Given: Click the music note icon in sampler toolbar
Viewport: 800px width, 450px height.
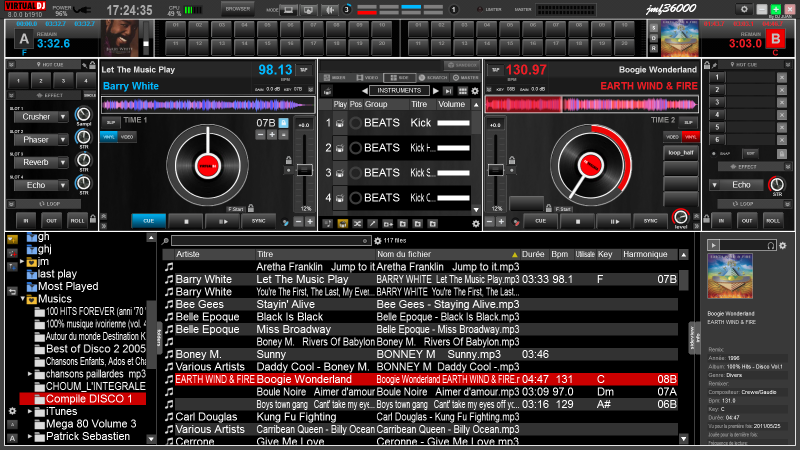Looking at the screenshot, I should (328, 223).
